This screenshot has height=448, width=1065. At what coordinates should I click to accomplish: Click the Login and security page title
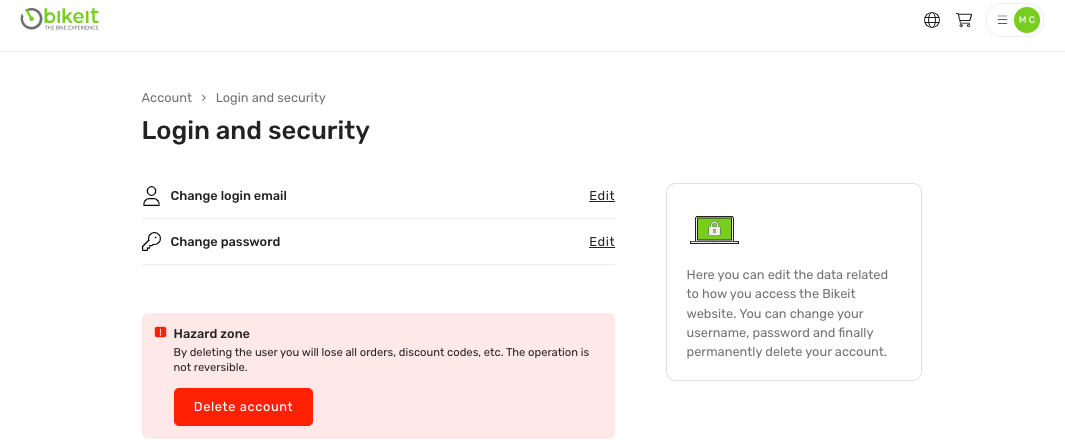[256, 131]
